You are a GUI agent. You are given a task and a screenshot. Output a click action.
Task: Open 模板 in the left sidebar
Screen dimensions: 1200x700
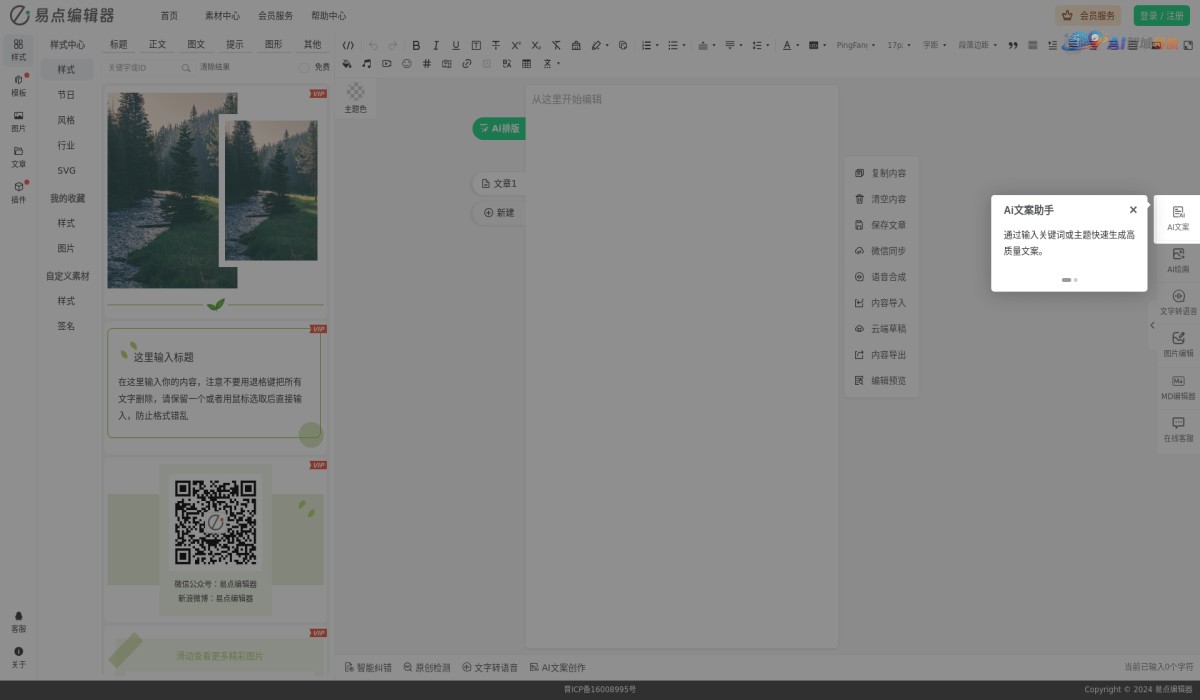click(18, 85)
